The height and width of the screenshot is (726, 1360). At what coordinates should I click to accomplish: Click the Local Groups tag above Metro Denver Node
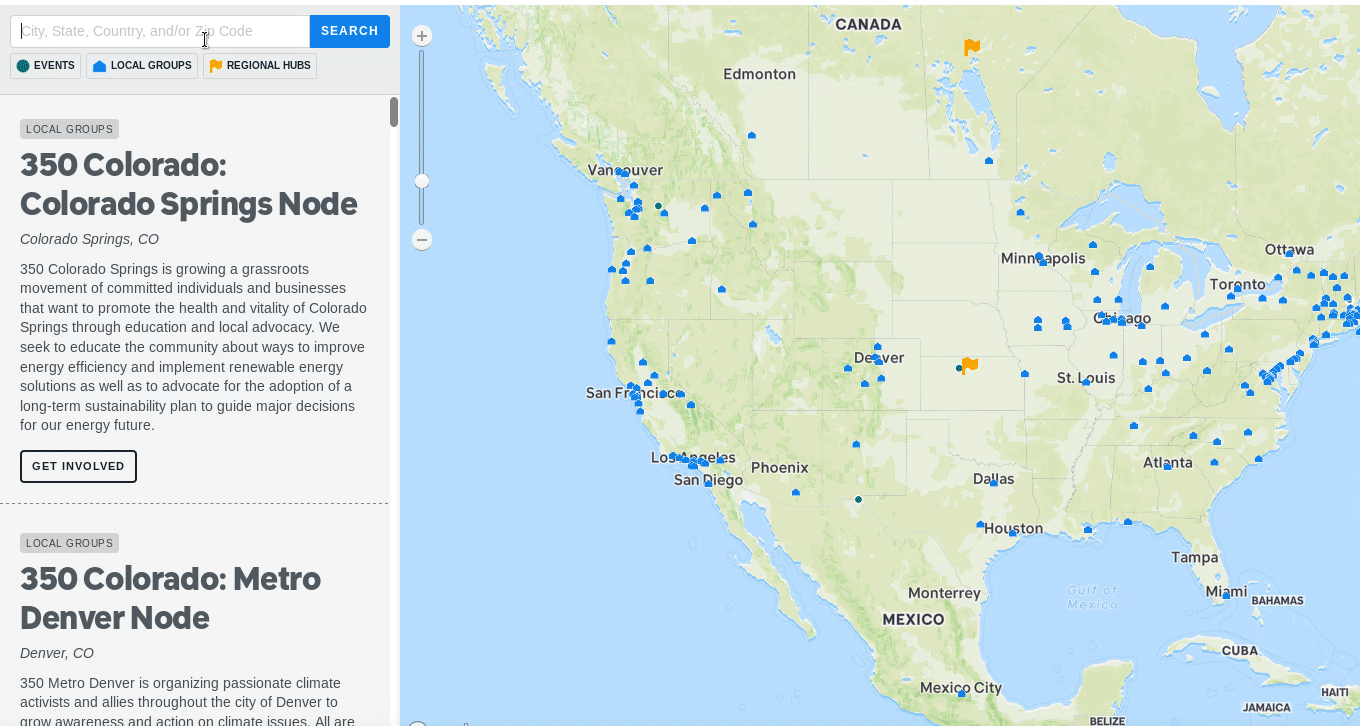pos(69,543)
